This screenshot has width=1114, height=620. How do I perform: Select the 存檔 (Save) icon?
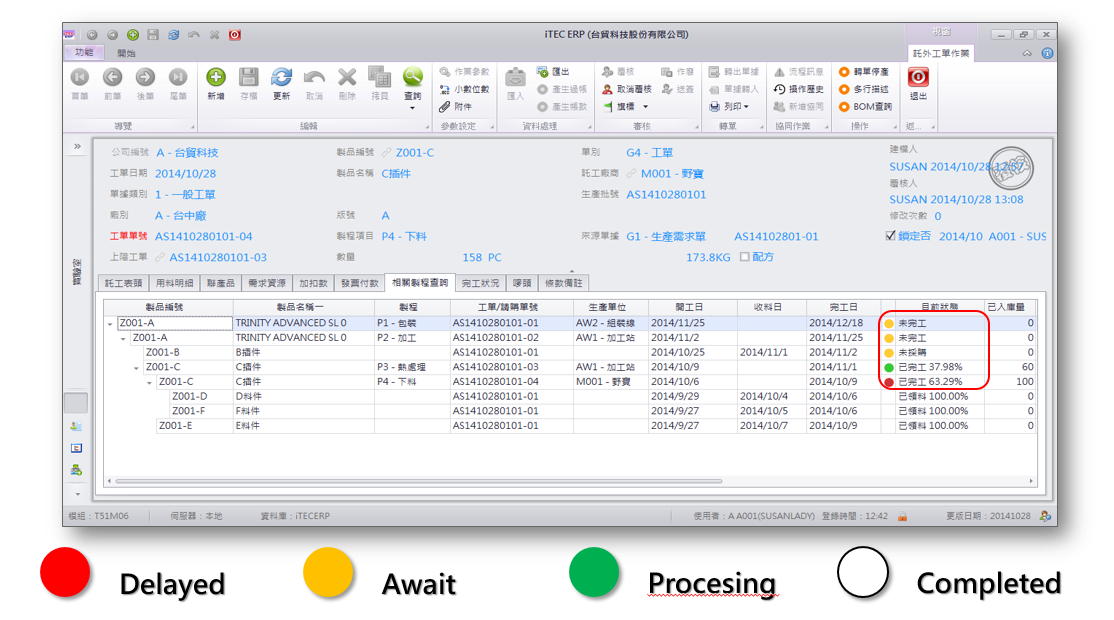tap(248, 78)
